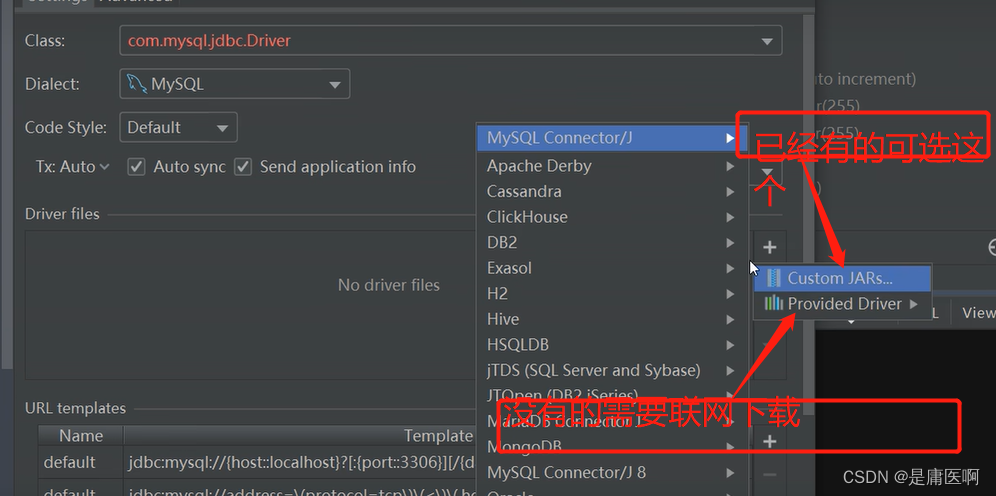Click the Driver files section label
This screenshot has height=496, width=996.
coord(62,214)
